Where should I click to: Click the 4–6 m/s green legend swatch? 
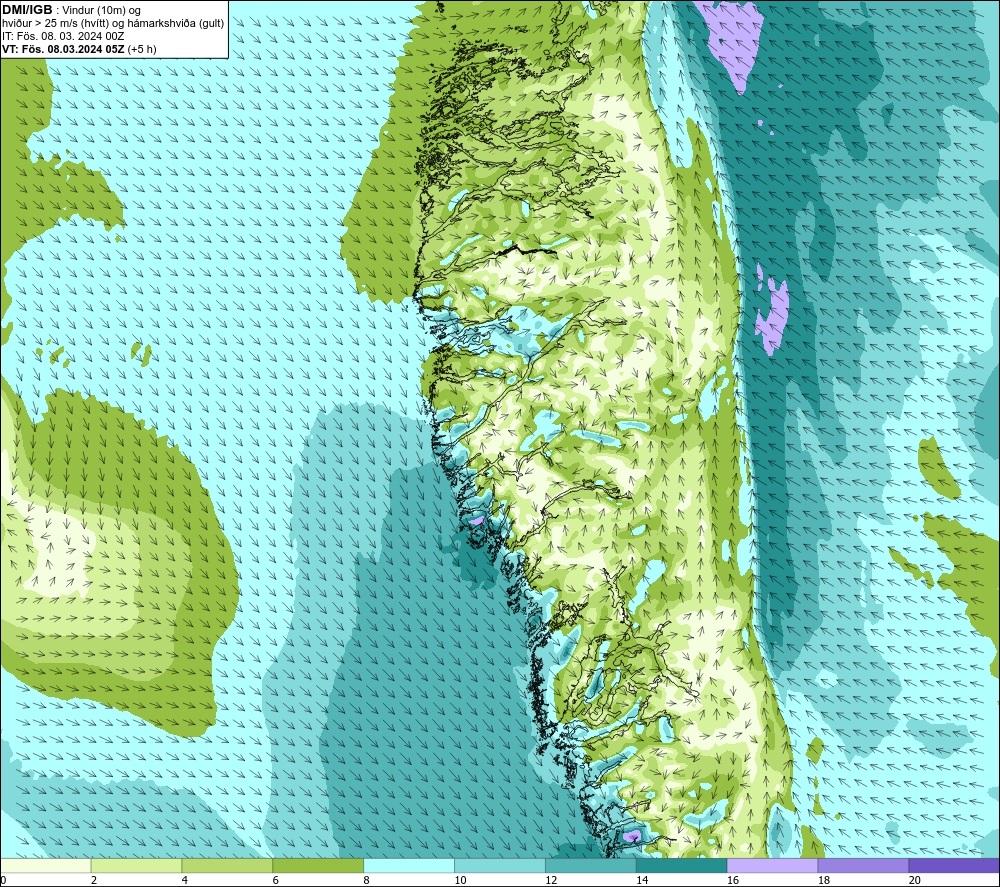coord(227,866)
